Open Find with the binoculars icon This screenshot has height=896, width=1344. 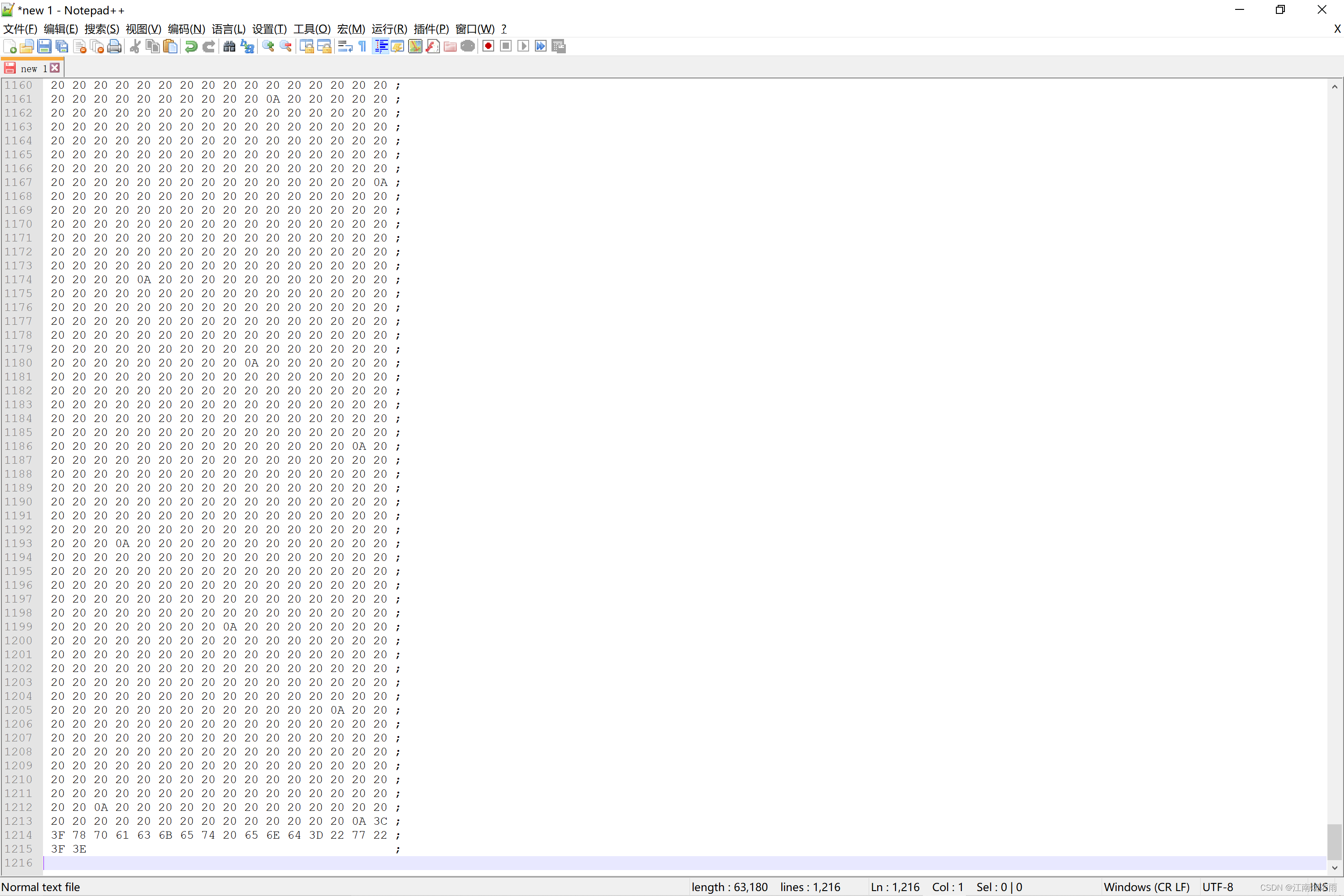pyautogui.click(x=230, y=46)
